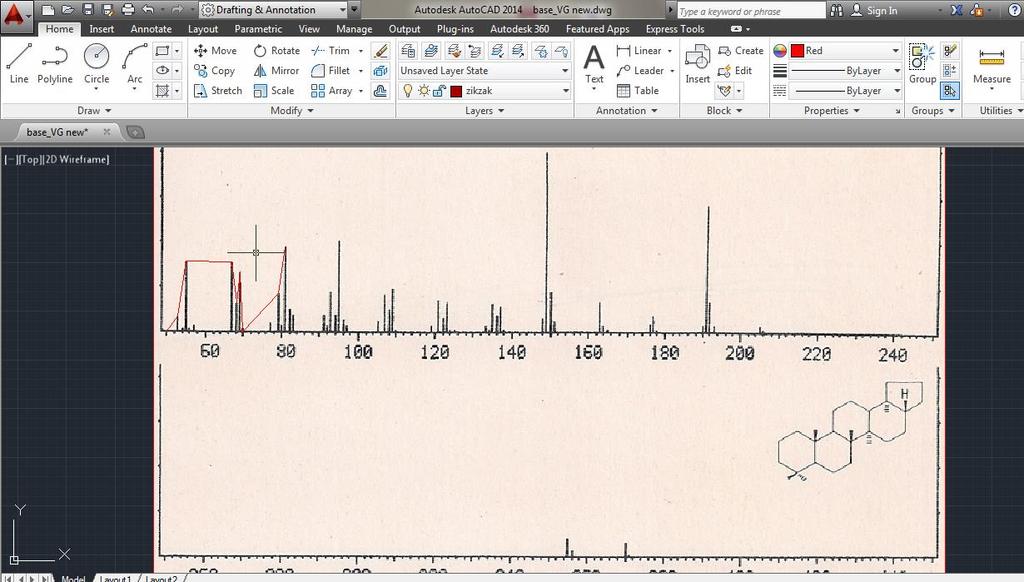
Task: Open the Express Tools tab
Action: (x=675, y=29)
